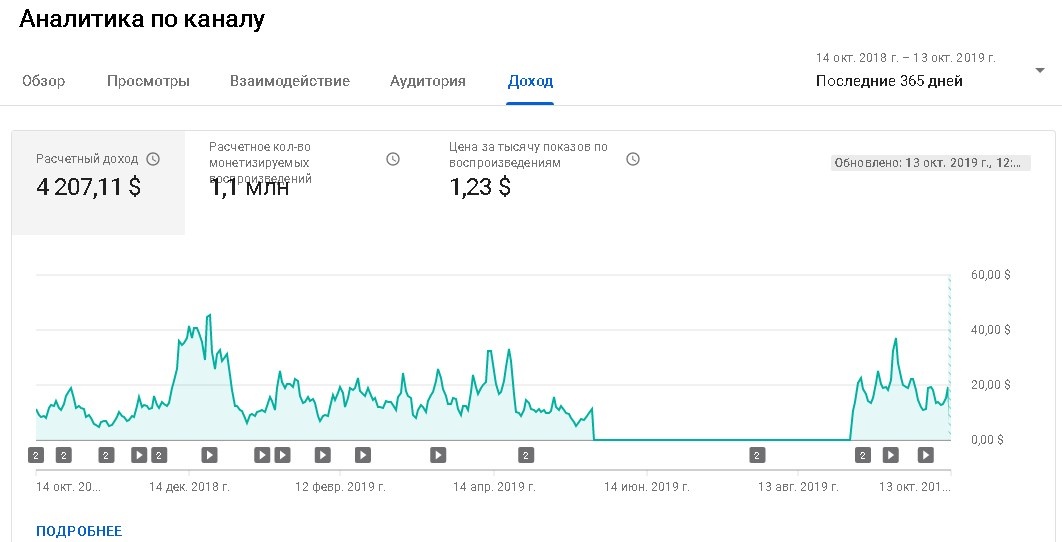Open the Взаимодействие tab
Viewport: 1062px width, 542px height.
(x=290, y=81)
